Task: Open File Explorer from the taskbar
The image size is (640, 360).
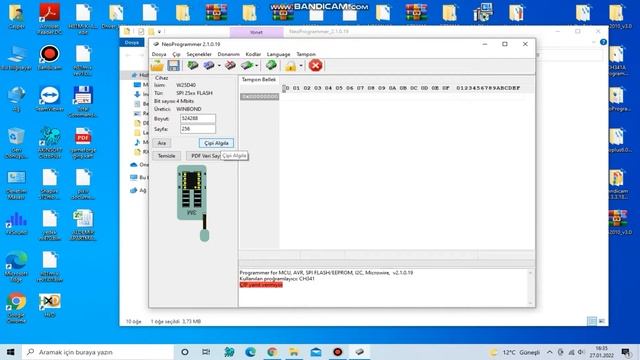Action: pos(294,352)
